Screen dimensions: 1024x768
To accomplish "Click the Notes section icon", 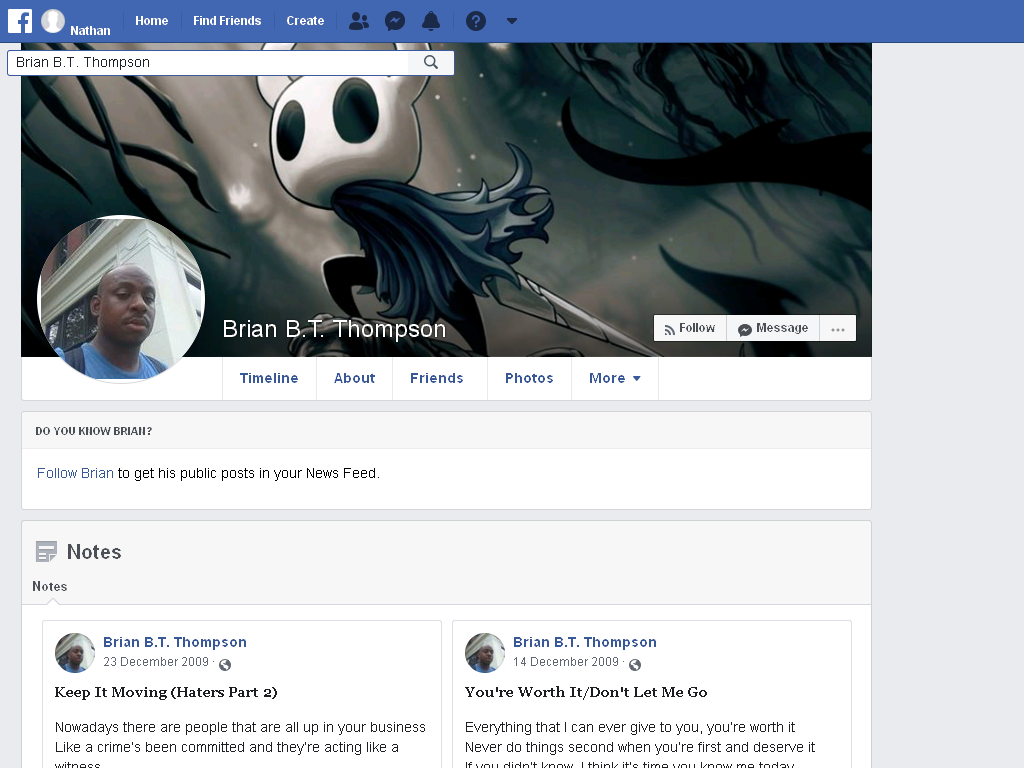I will coord(46,552).
